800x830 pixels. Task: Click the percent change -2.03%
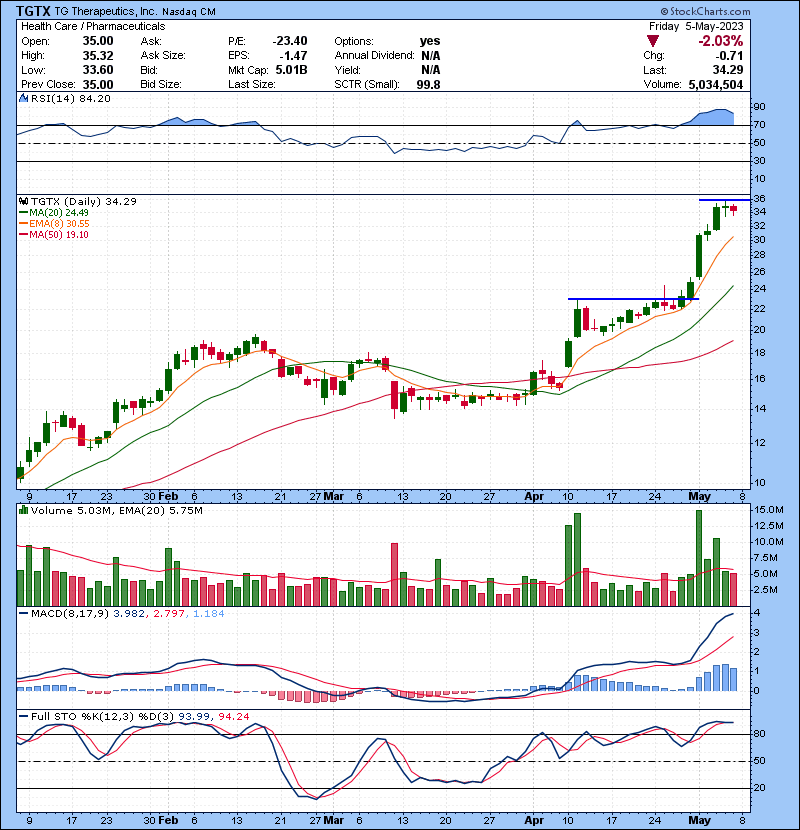[720, 41]
